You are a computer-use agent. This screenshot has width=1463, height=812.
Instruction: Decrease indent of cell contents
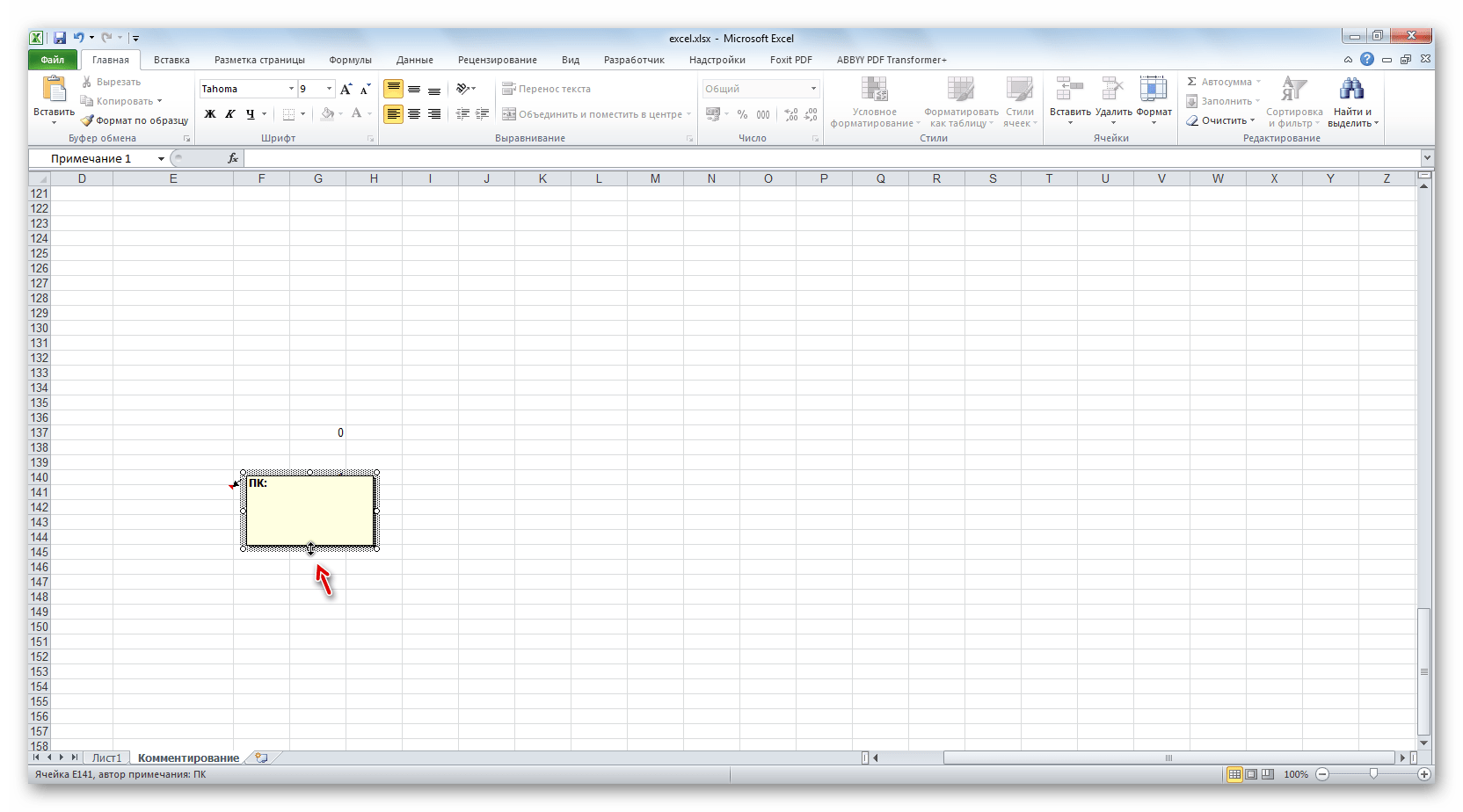[x=462, y=113]
